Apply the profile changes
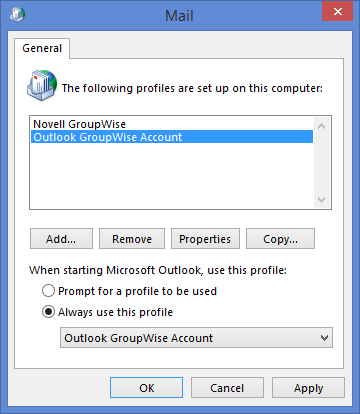360x414 pixels. [x=308, y=388]
